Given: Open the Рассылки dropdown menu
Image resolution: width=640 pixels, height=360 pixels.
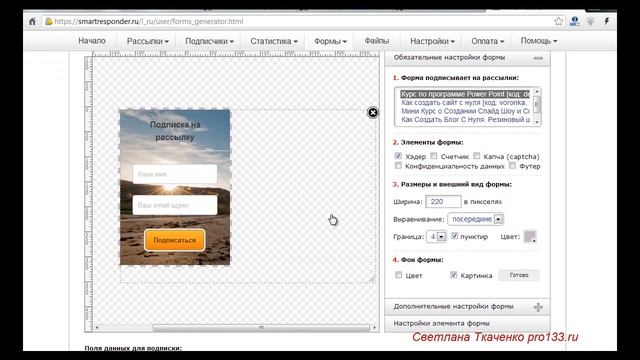Looking at the screenshot, I should [147, 41].
